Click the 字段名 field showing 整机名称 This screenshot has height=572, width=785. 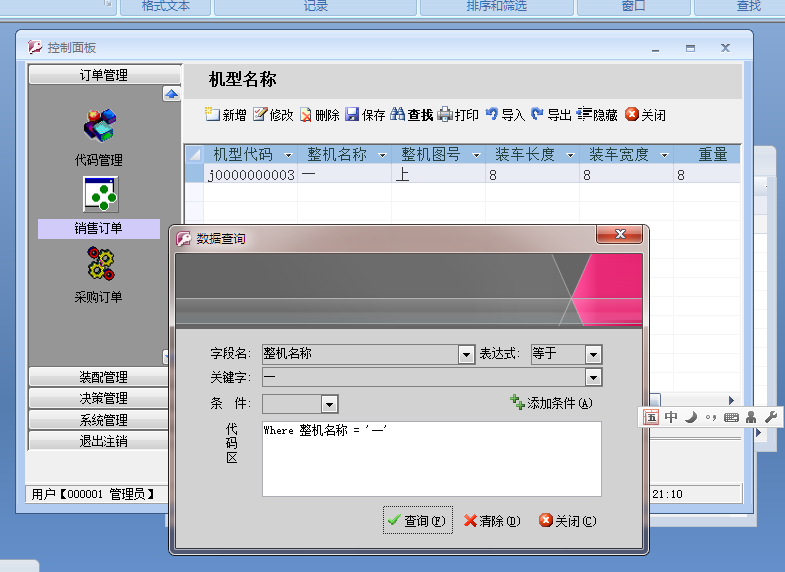point(360,354)
